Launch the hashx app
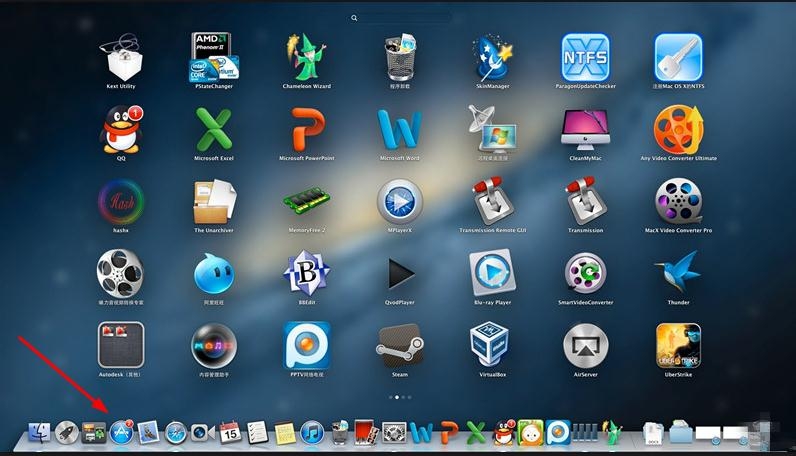The width and height of the screenshot is (796, 456). [121, 202]
